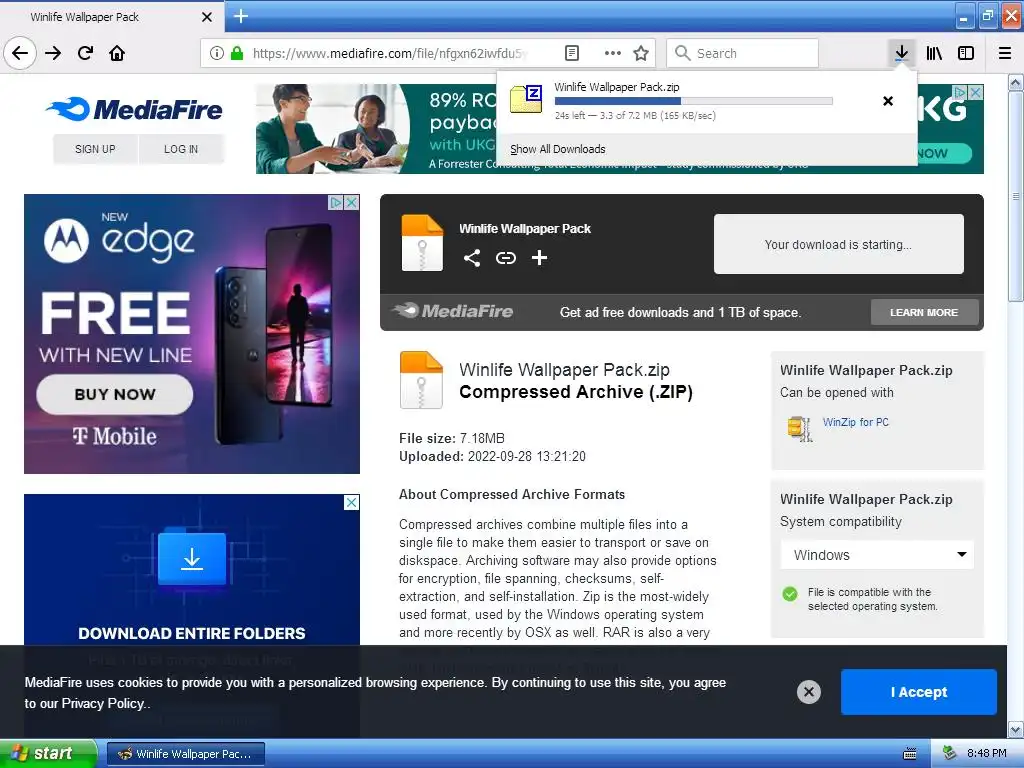Click in the Search box
The image size is (1024, 768).
coord(743,53)
